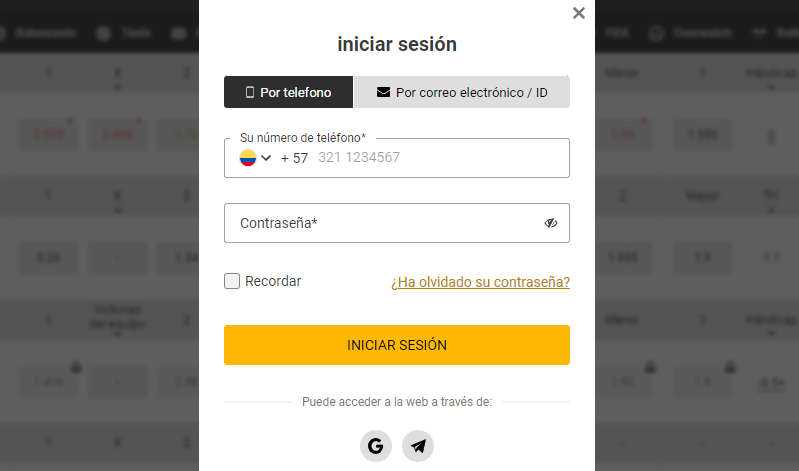Screen dimensions: 799x471
Task: Open the FIFA sport category
Action: [617, 32]
